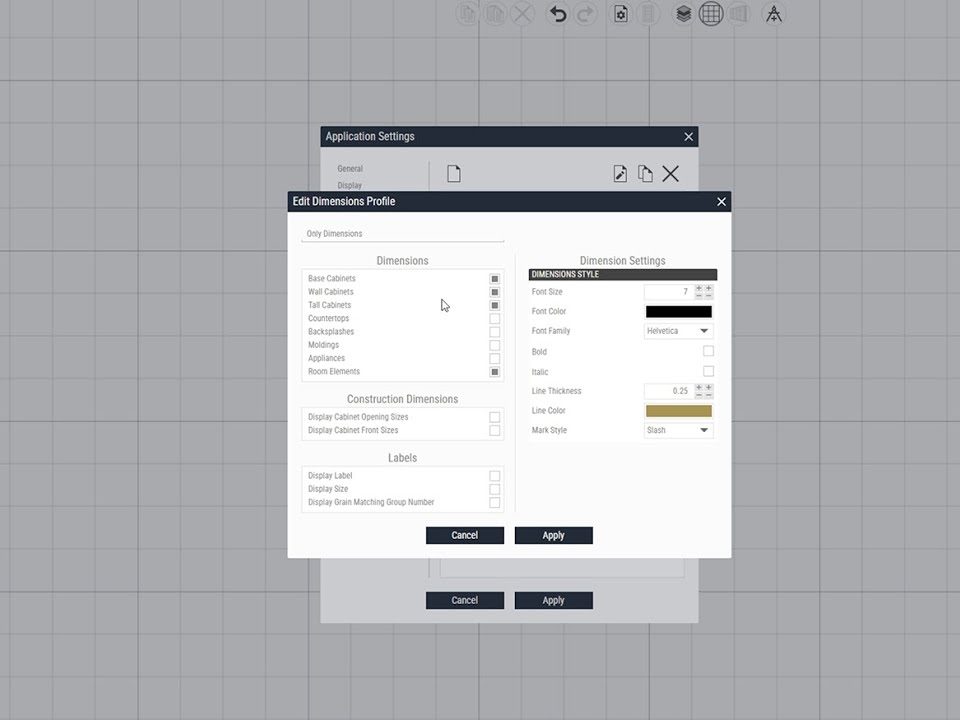Viewport: 960px width, 720px height.
Task: Click the edit profile pencil icon
Action: coord(620,174)
